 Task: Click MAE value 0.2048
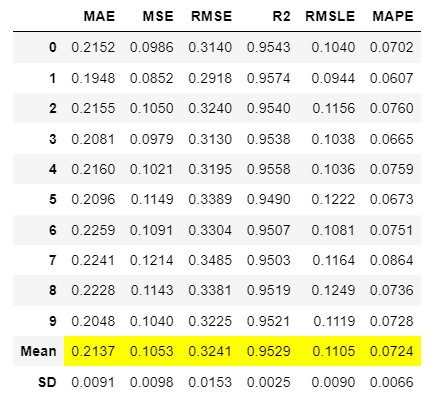point(93,321)
